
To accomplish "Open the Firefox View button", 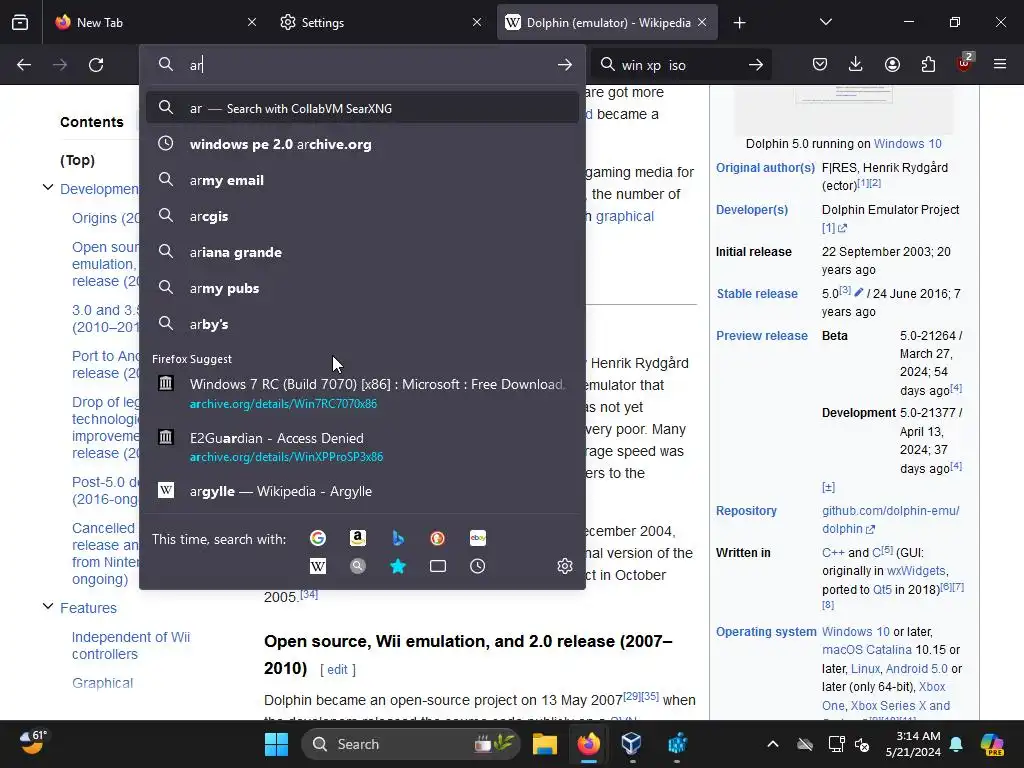I will [x=20, y=22].
